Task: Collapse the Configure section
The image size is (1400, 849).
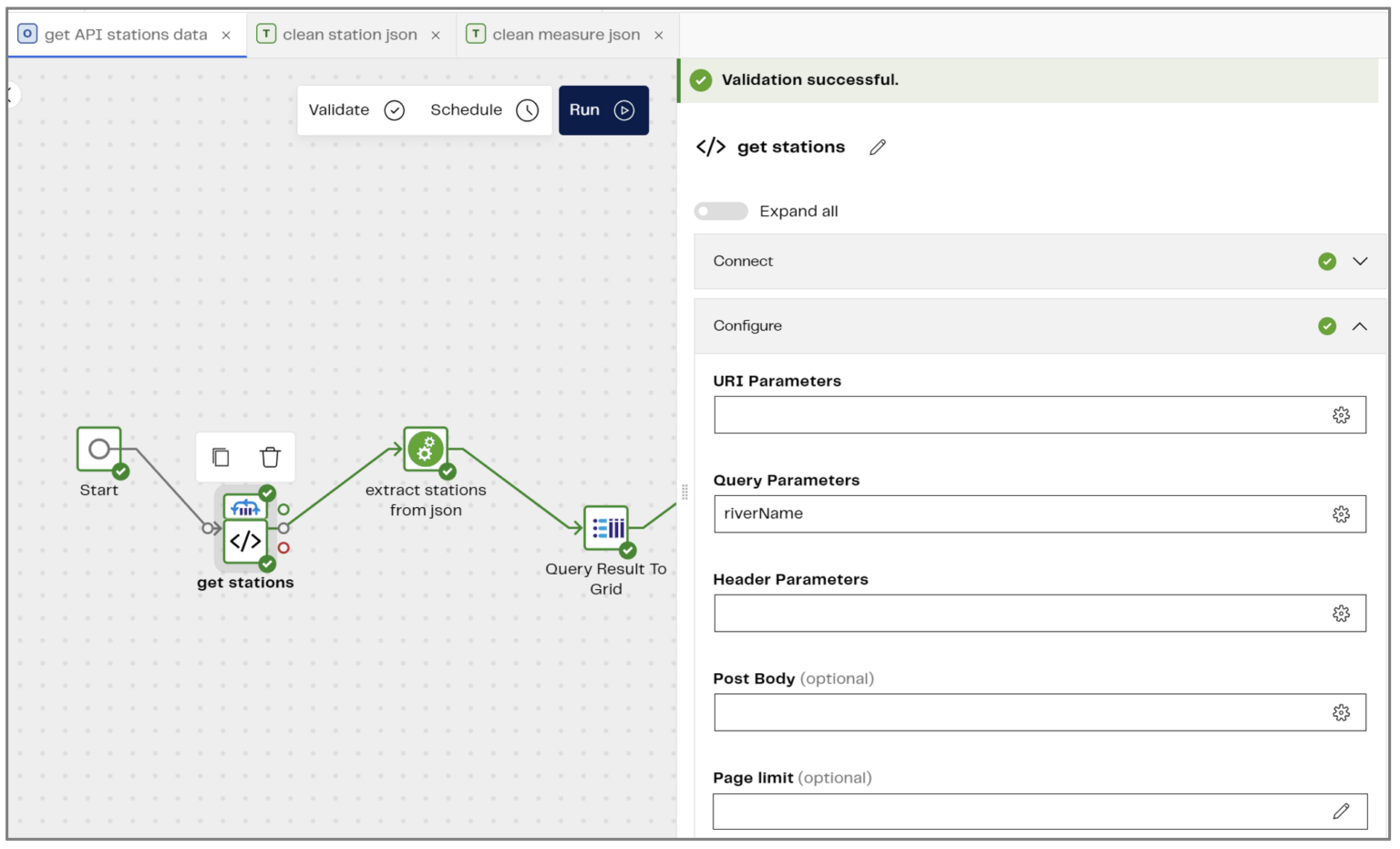Action: (1362, 326)
